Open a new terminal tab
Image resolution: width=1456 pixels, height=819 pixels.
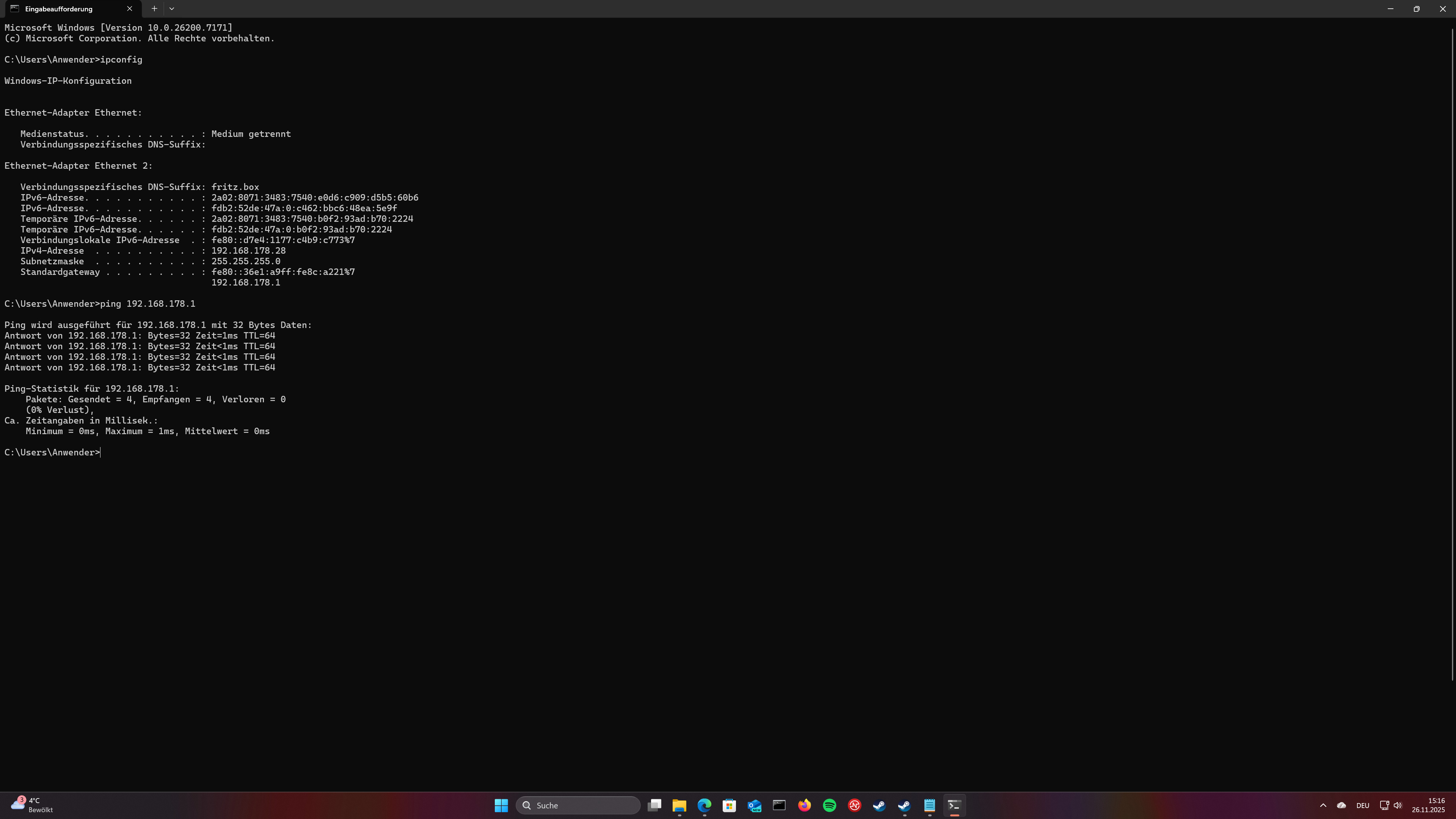pyautogui.click(x=154, y=8)
